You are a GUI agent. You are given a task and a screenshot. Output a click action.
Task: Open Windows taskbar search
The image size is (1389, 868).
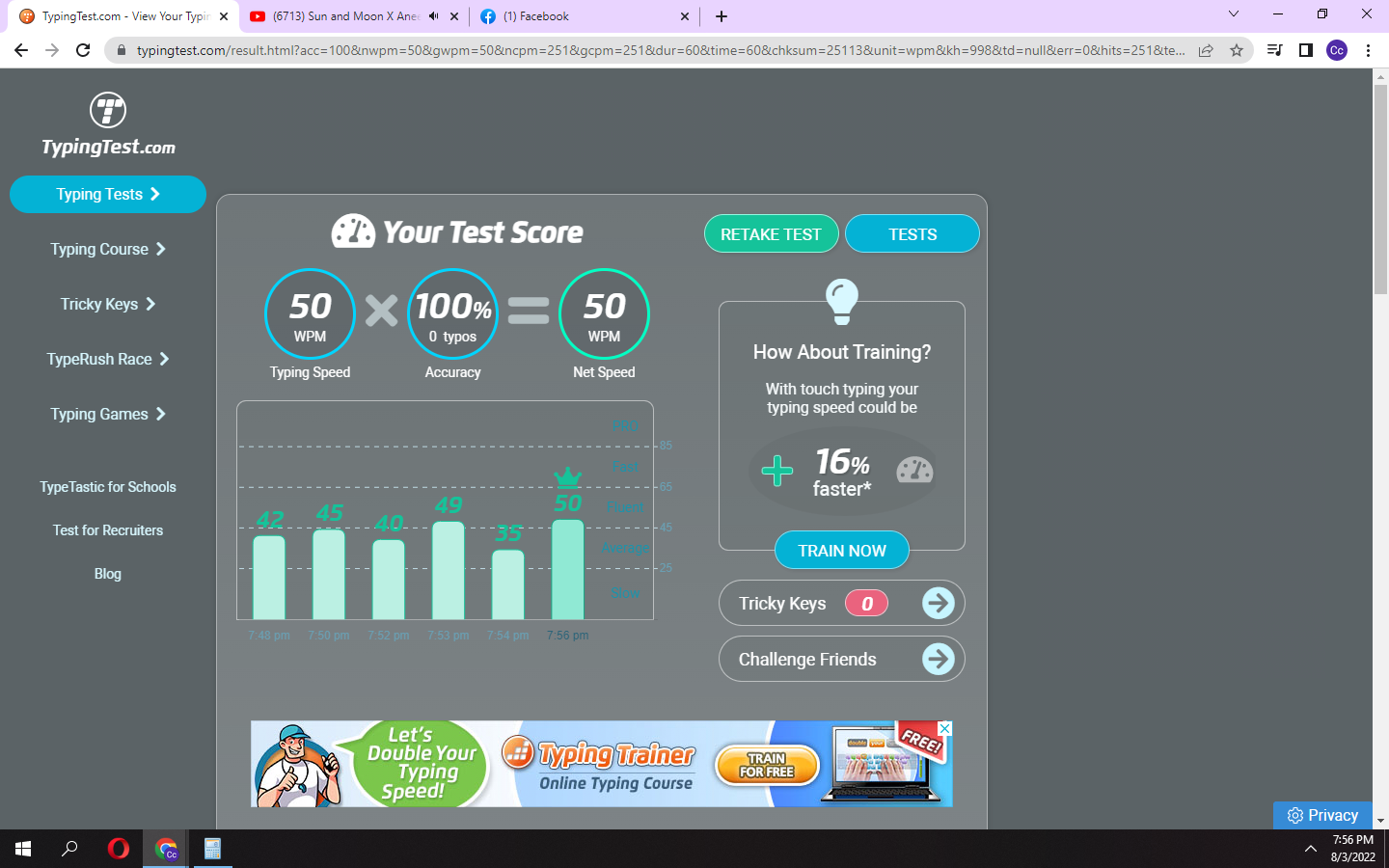click(x=69, y=849)
